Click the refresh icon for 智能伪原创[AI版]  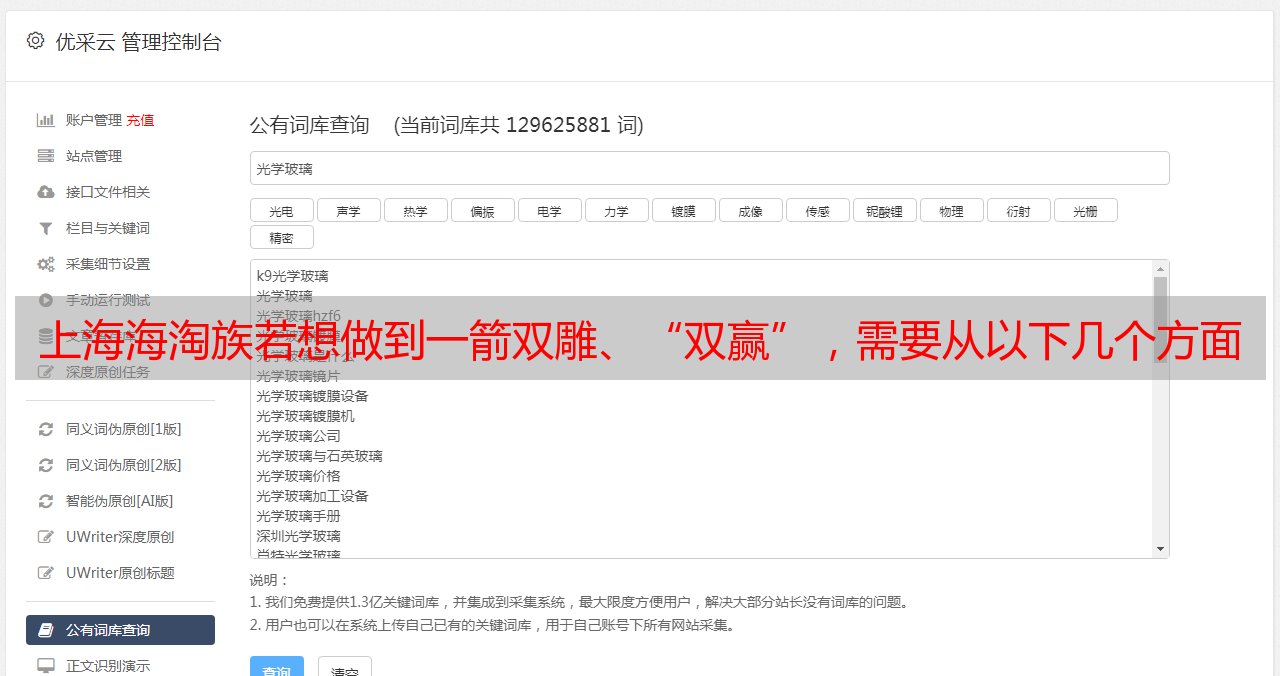46,501
